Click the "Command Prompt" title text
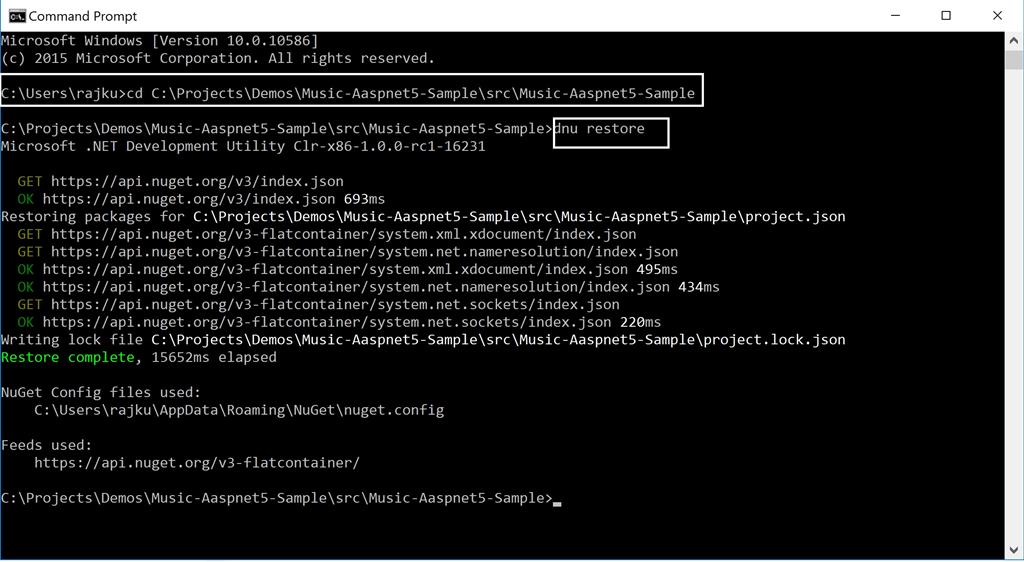 pos(83,16)
